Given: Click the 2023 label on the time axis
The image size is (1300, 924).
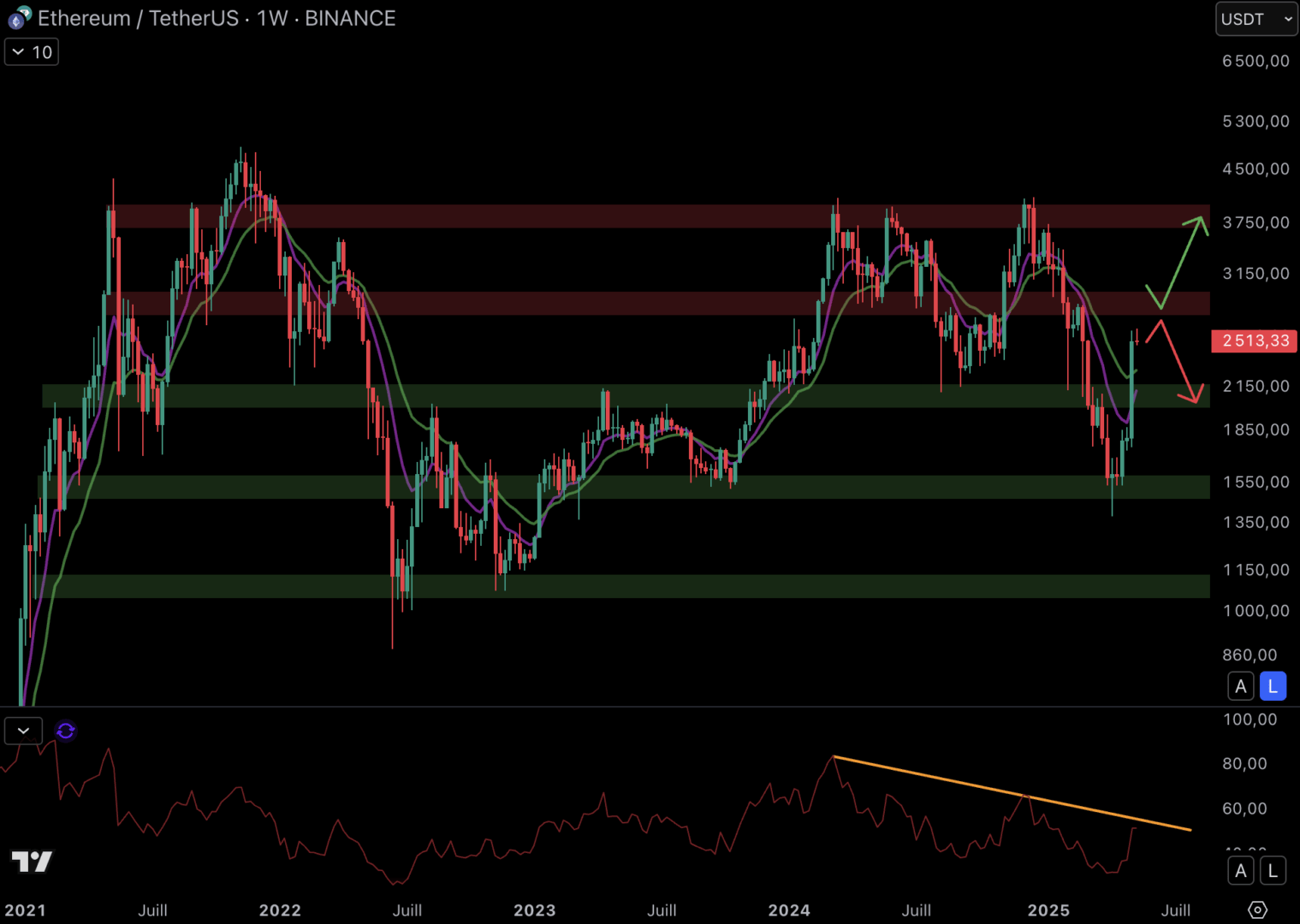Looking at the screenshot, I should point(535,910).
